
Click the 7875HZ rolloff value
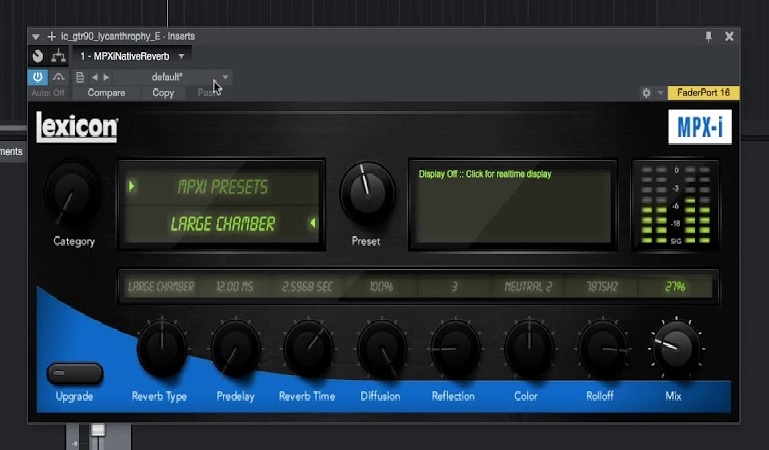tap(602, 287)
